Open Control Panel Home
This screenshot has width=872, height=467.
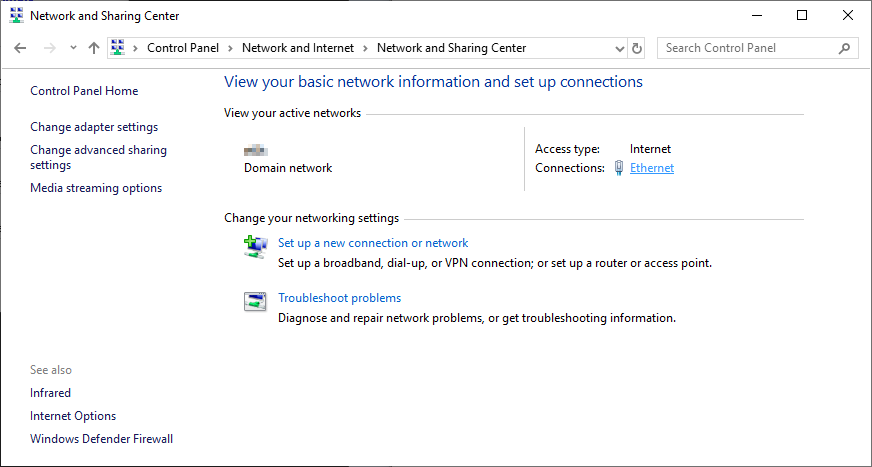(84, 91)
